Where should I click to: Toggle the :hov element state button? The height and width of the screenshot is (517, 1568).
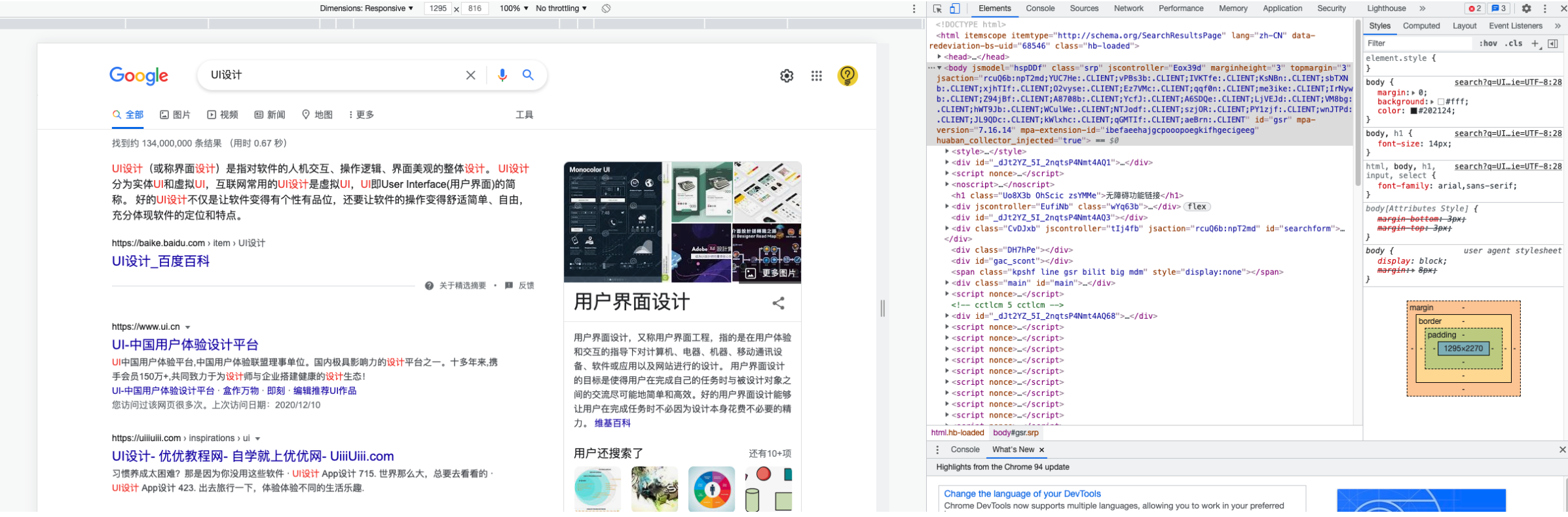[1488, 43]
